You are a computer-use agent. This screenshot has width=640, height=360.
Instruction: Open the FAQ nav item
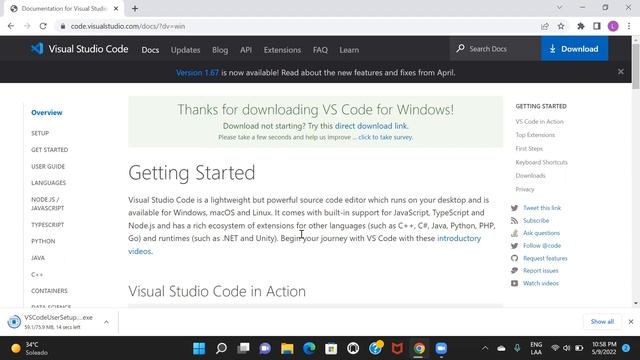tap(320, 50)
